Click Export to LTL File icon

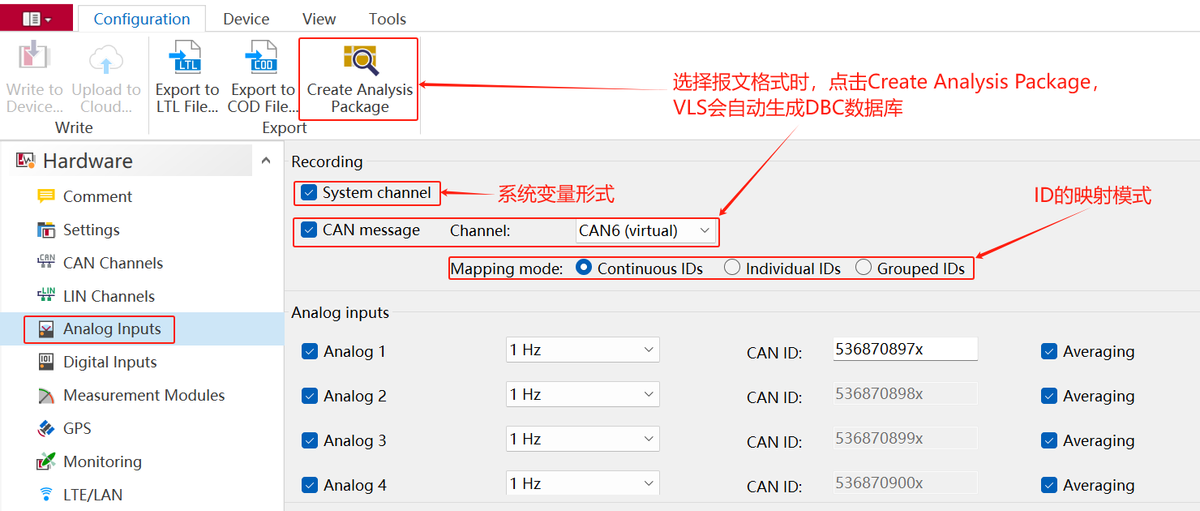[x=186, y=58]
